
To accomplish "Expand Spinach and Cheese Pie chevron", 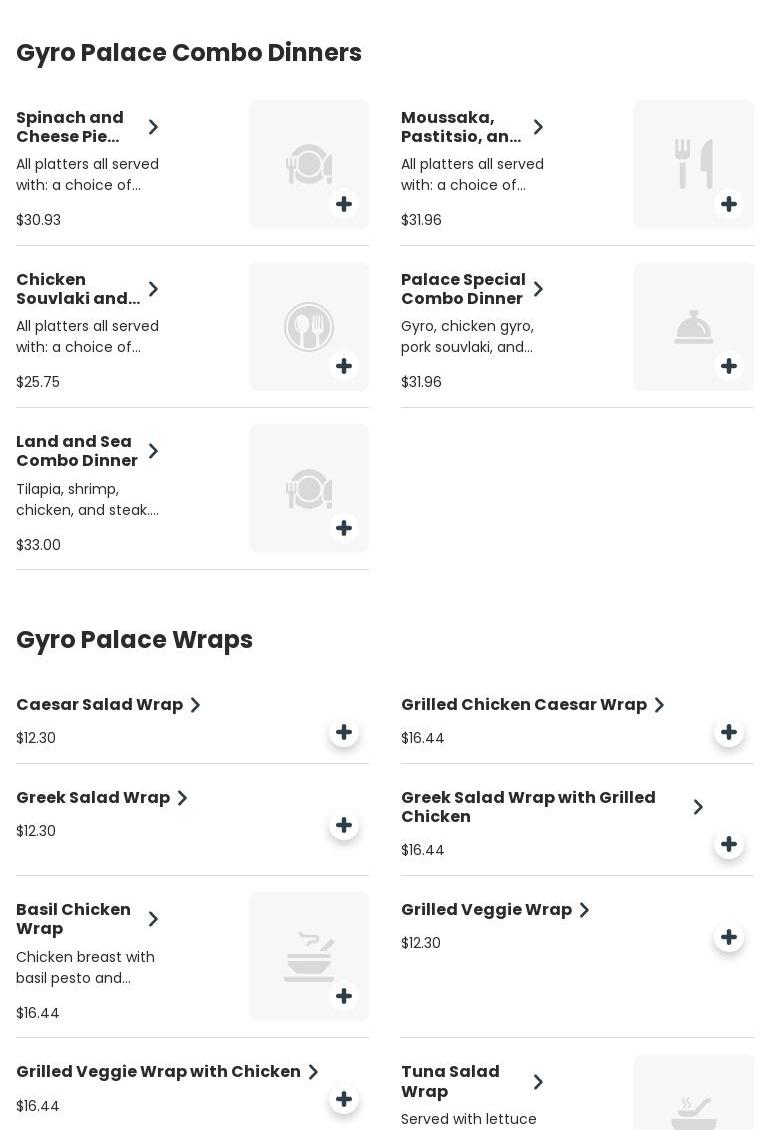I will point(153,127).
